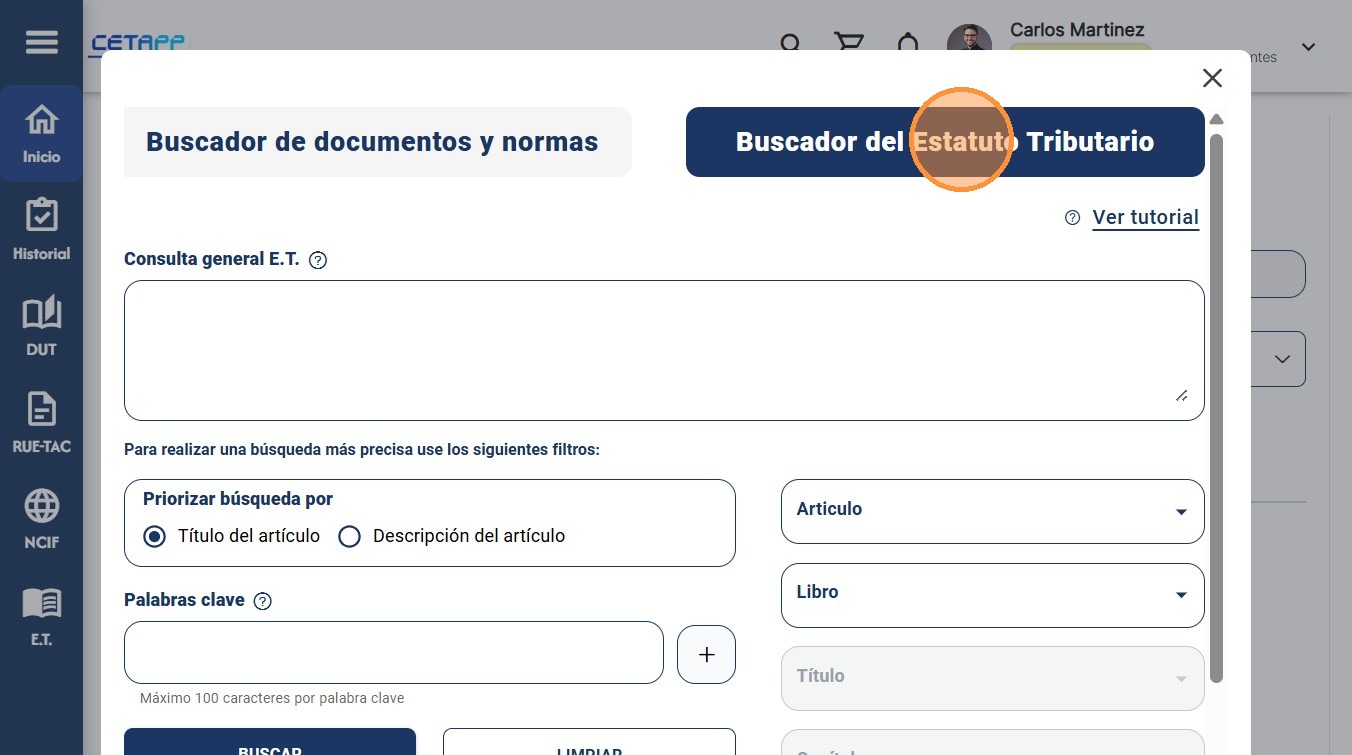
Task: Open the Historial sidebar icon
Action: (x=41, y=230)
